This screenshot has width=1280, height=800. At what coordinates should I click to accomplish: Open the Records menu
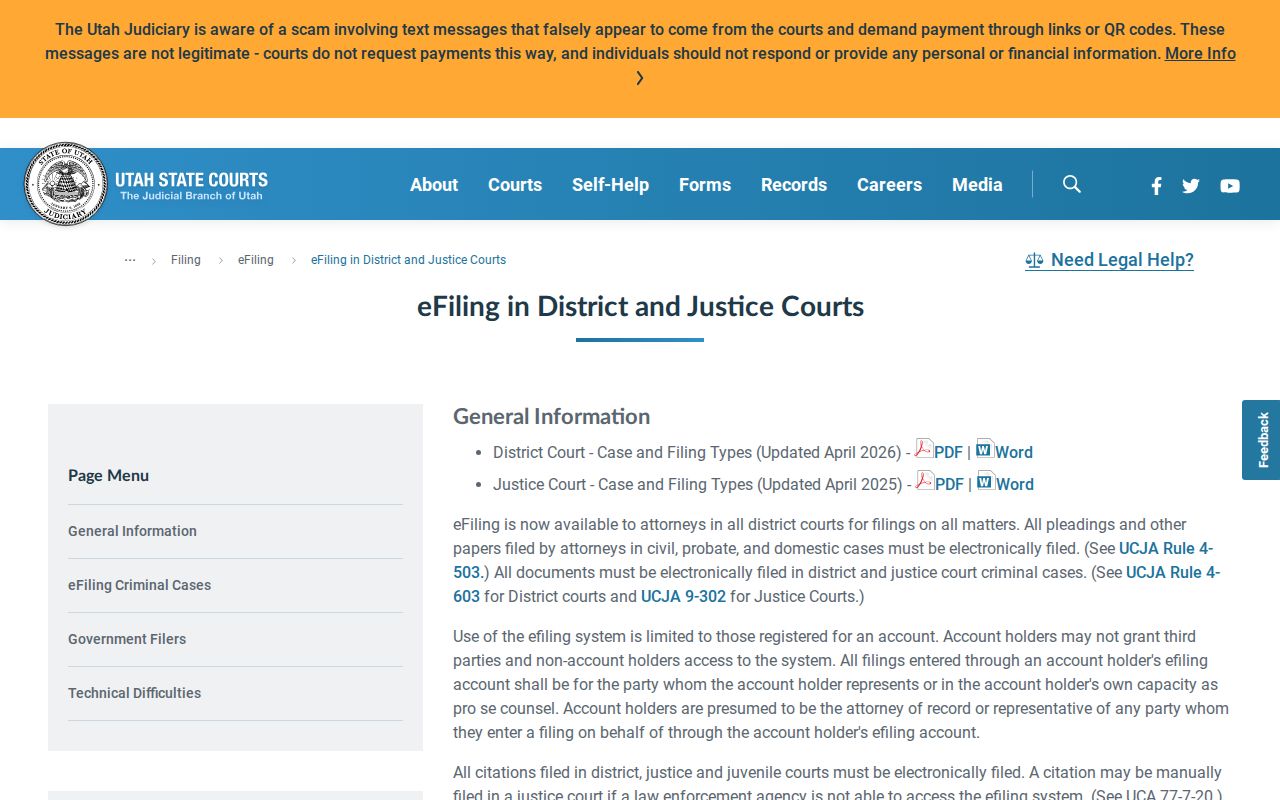[x=794, y=184]
